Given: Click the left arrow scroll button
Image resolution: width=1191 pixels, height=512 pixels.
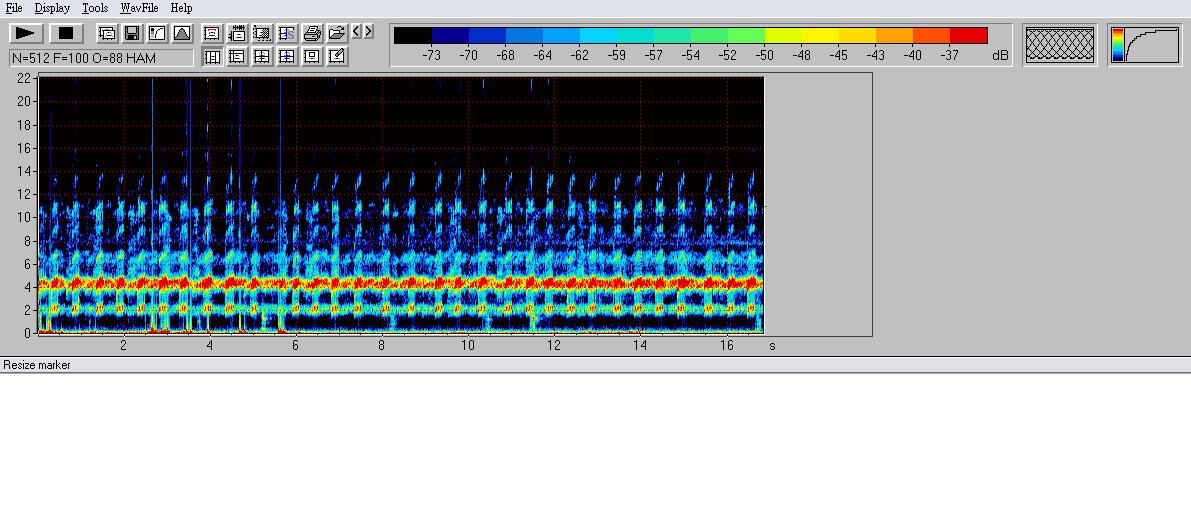Looking at the screenshot, I should pos(357,32).
